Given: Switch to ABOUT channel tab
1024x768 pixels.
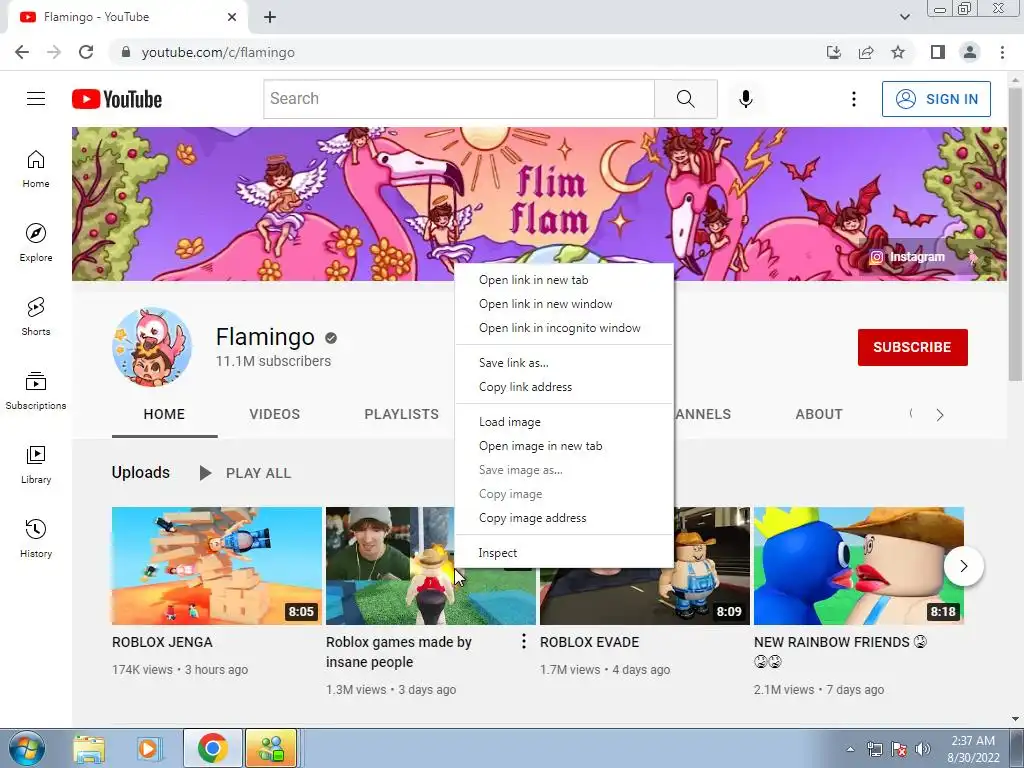Looking at the screenshot, I should coord(819,414).
